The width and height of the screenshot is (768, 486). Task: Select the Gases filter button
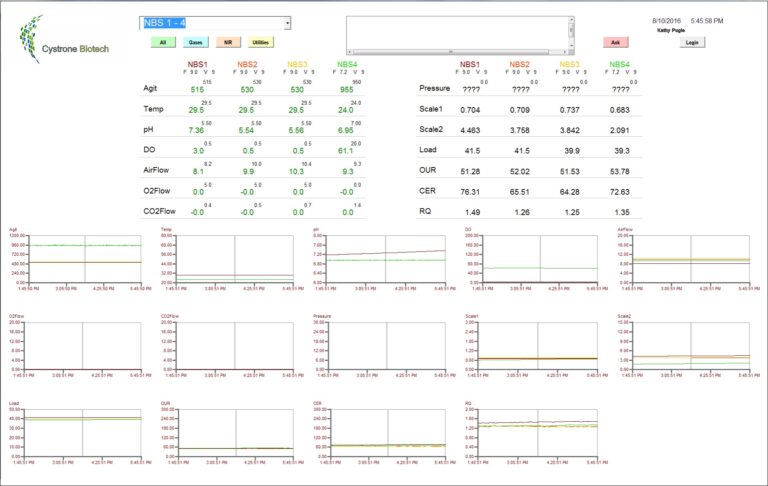(195, 43)
